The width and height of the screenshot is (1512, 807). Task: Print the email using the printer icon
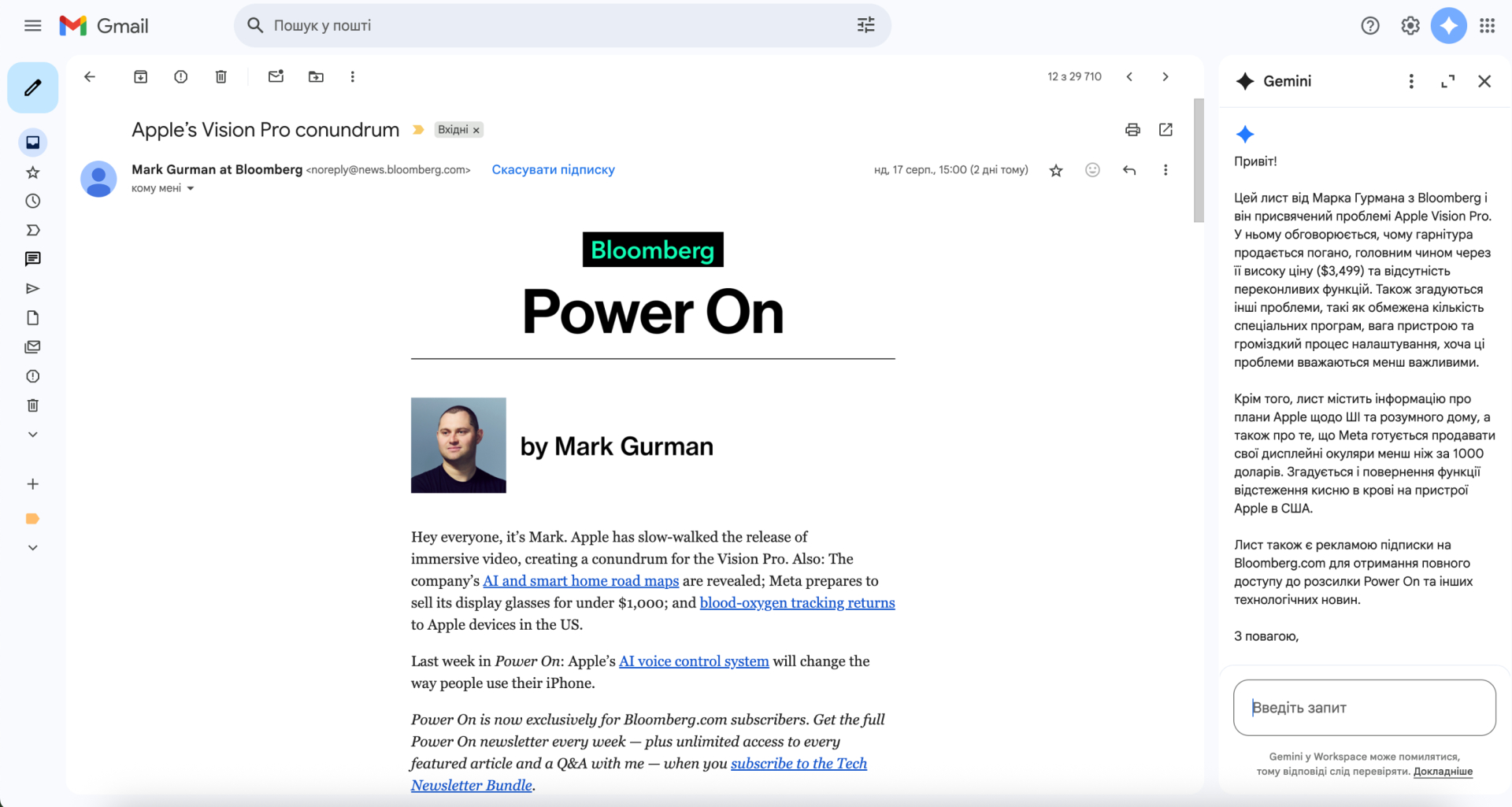tap(1132, 130)
